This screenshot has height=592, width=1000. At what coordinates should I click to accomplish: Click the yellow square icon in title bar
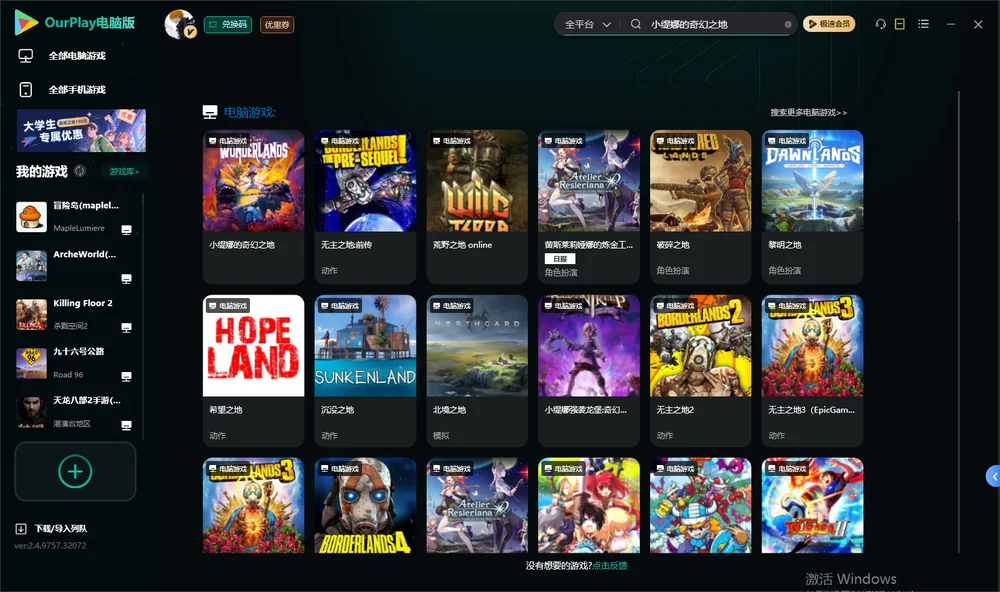900,24
